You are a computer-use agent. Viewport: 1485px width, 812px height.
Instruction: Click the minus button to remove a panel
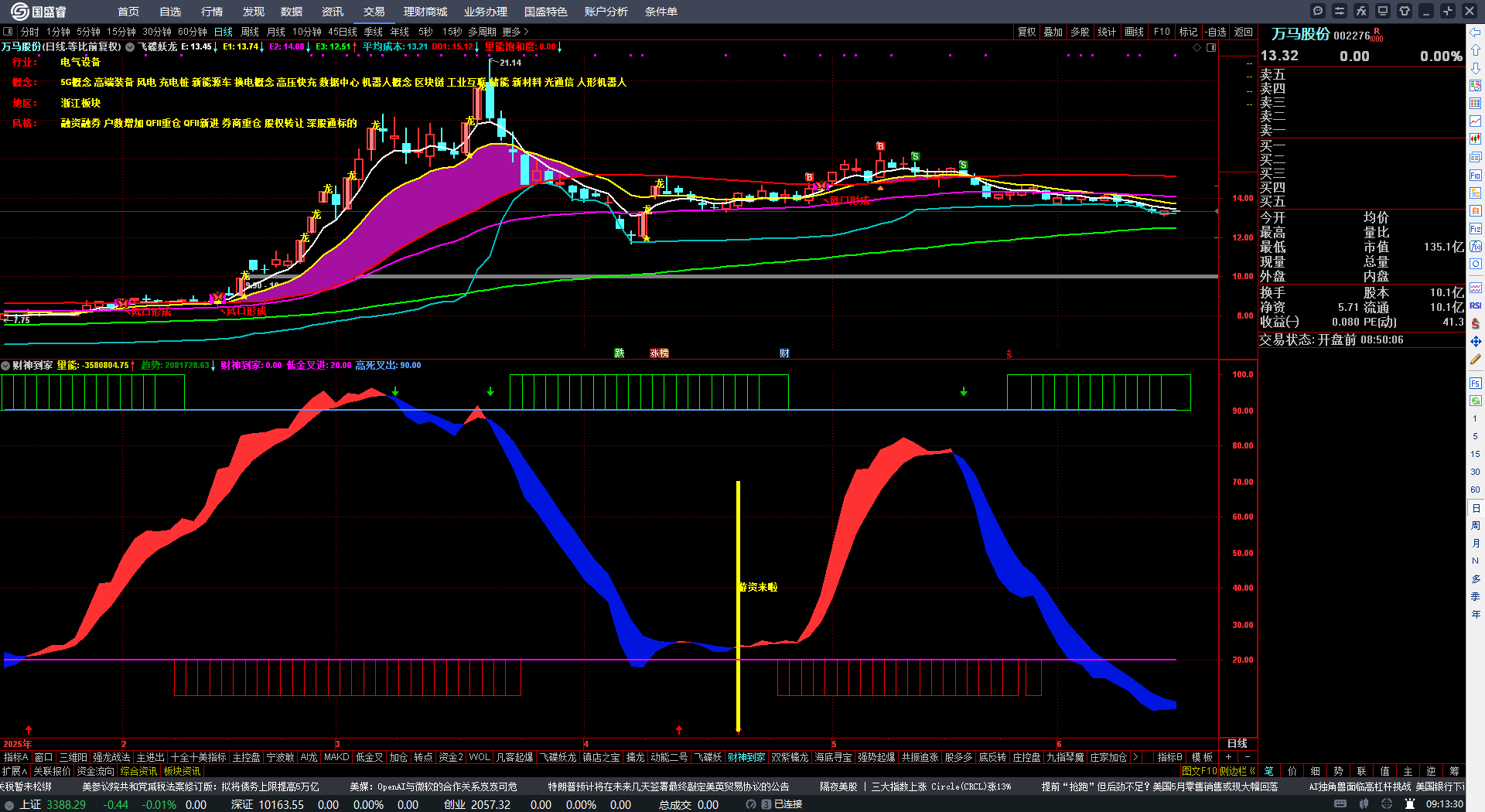click(1248, 757)
